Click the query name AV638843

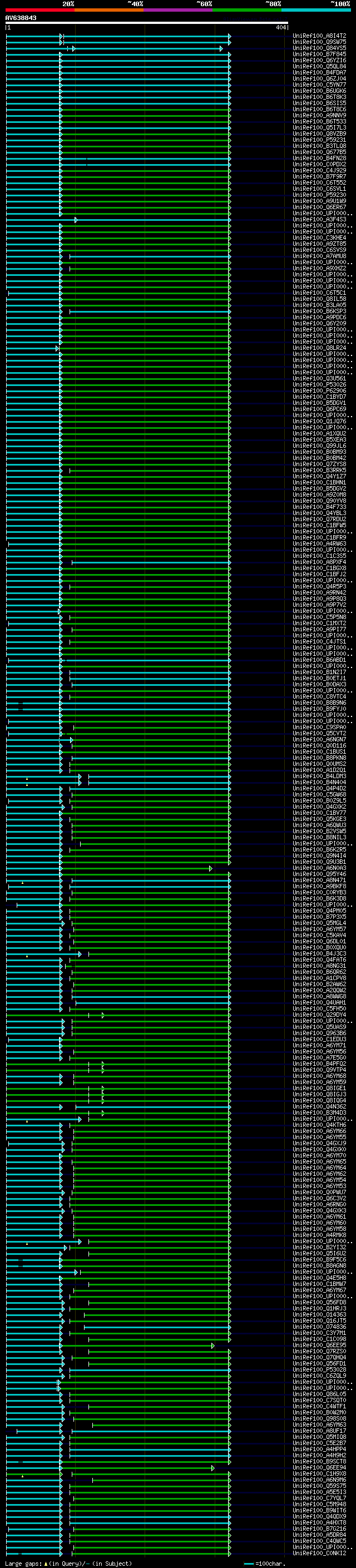21,18
